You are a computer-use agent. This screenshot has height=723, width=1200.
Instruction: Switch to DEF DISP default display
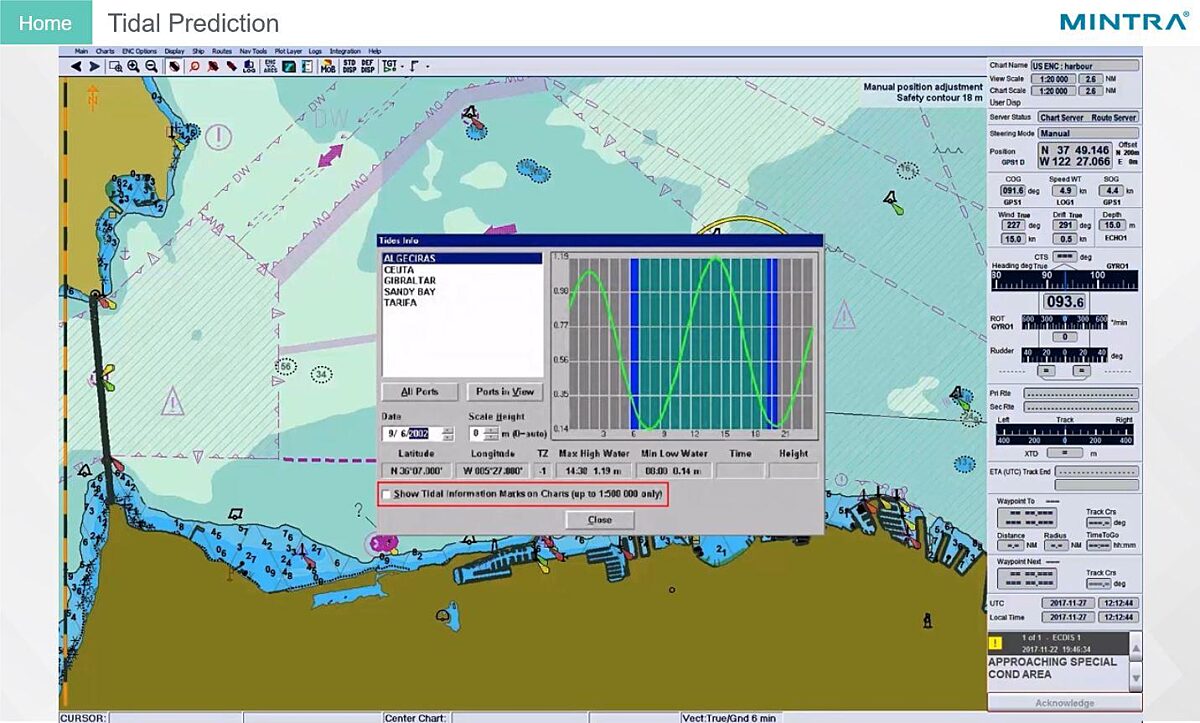point(368,66)
